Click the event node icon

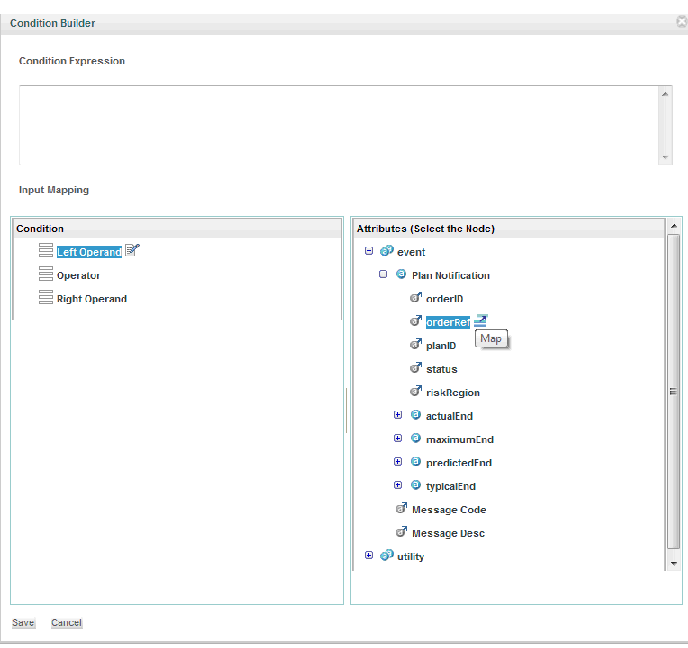pyautogui.click(x=387, y=251)
